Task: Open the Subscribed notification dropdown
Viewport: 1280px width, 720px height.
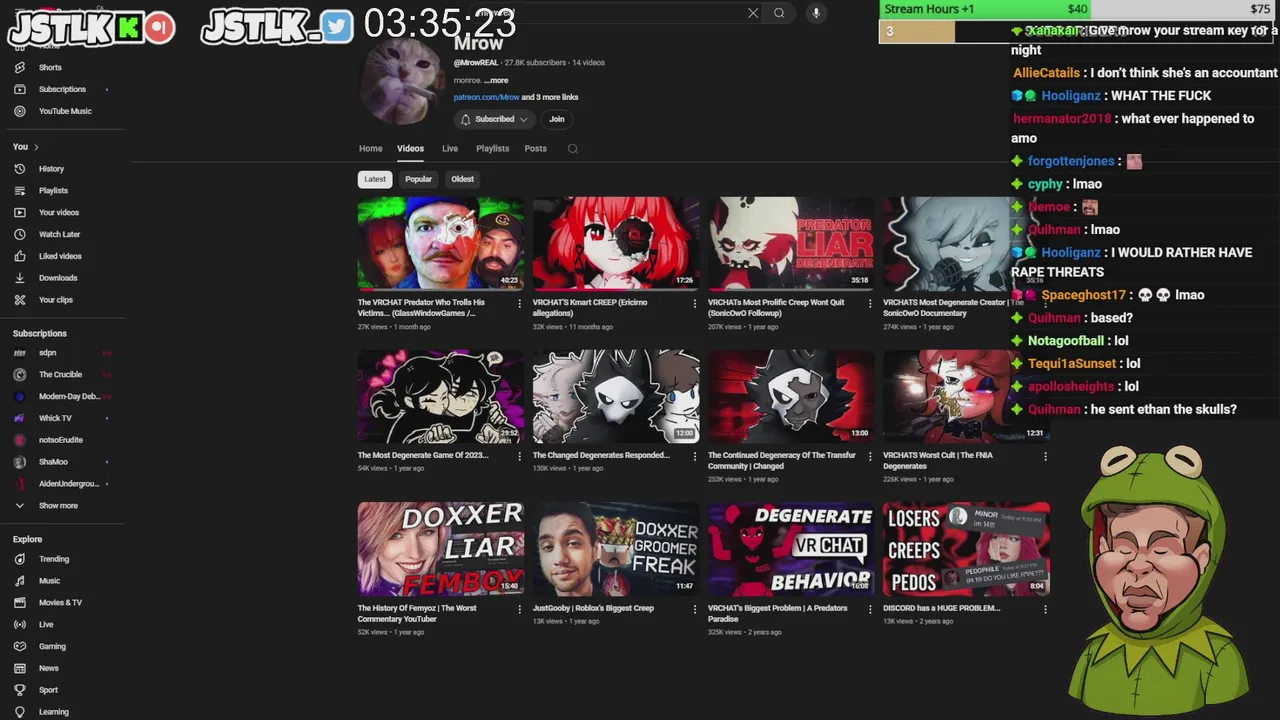Action: click(x=494, y=119)
